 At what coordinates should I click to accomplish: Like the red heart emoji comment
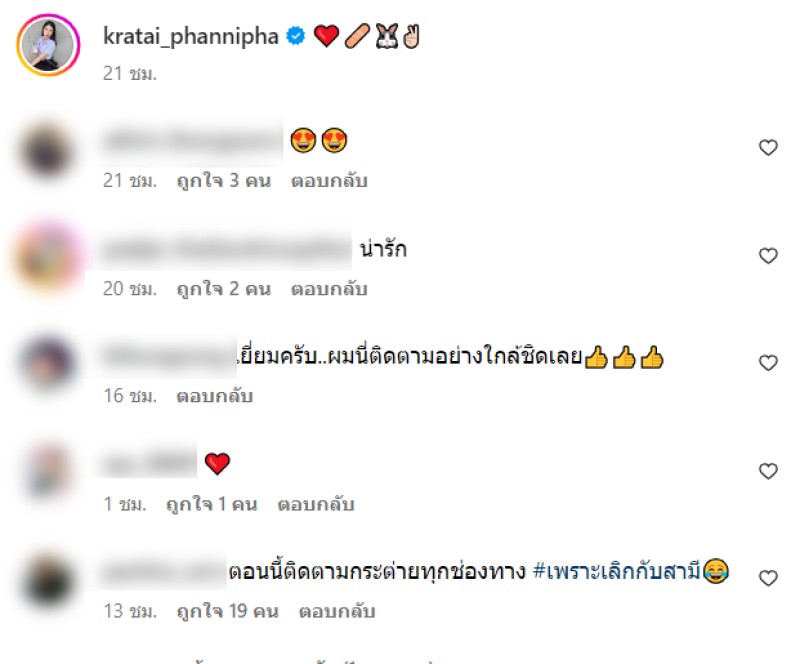[x=768, y=471]
